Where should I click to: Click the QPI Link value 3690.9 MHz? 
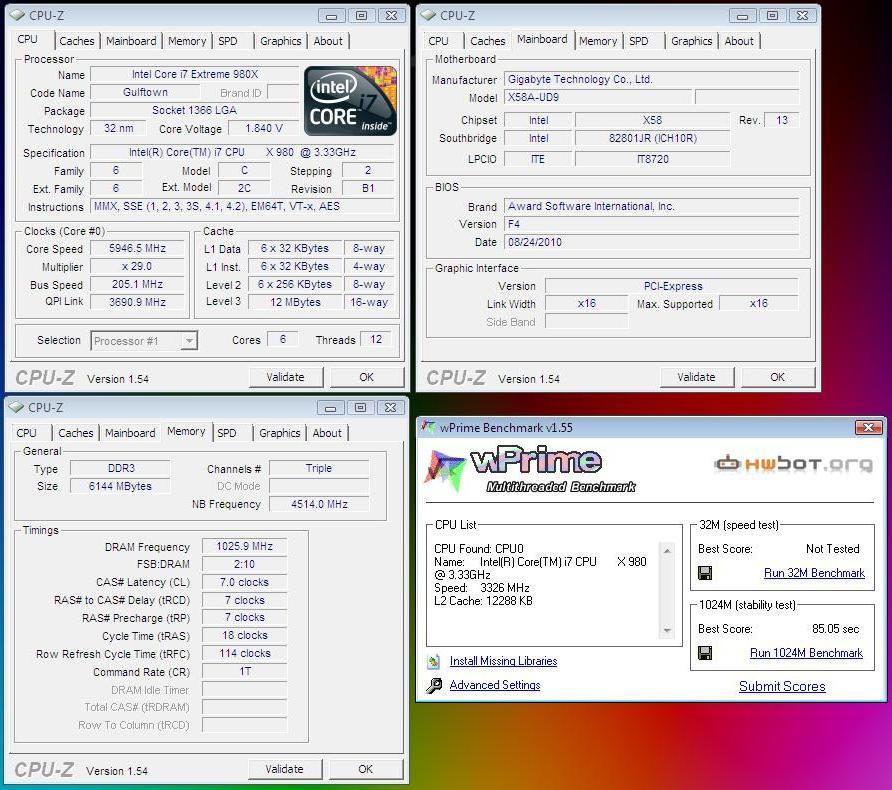(x=138, y=302)
